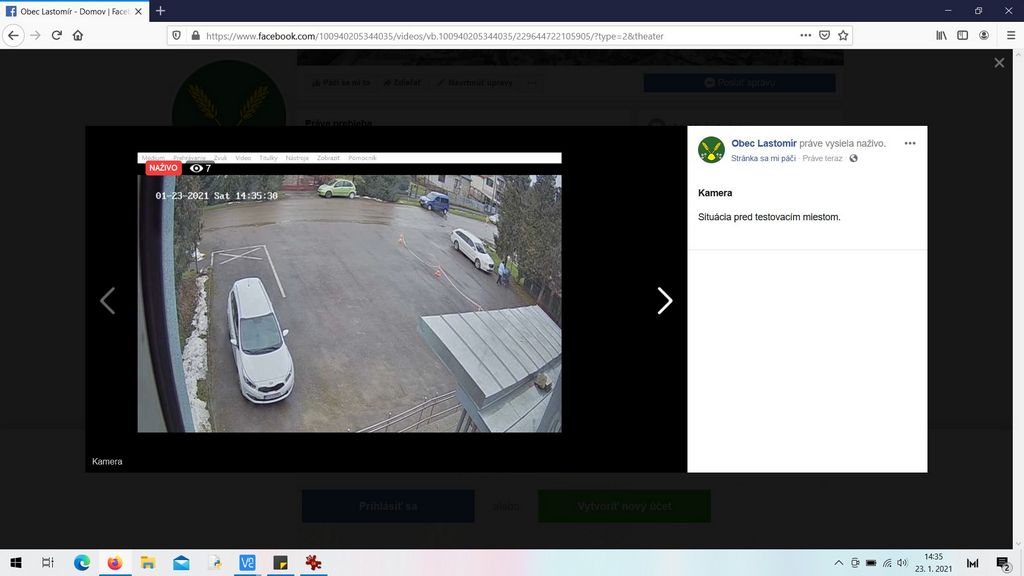Open page actions three-dot menu in address bar
Viewport: 1024px width, 576px height.
tap(806, 35)
